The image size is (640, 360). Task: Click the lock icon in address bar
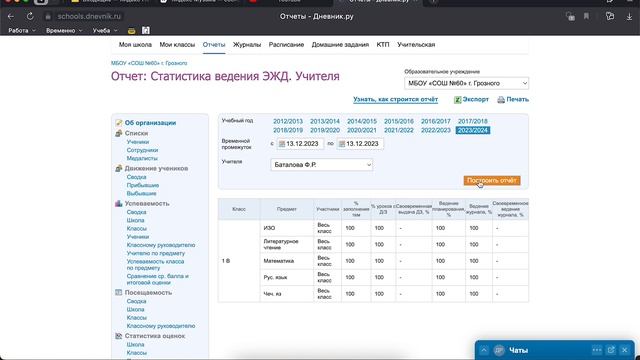tap(48, 17)
